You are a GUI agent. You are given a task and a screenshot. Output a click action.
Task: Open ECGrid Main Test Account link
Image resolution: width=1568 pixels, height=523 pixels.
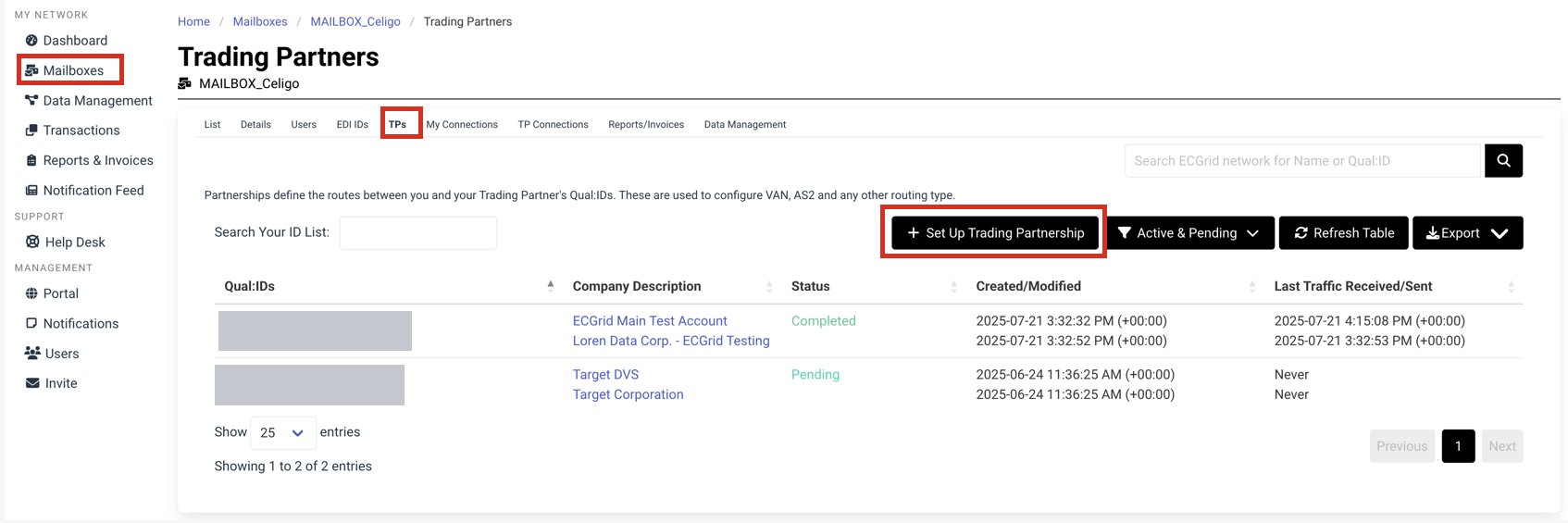click(x=650, y=321)
